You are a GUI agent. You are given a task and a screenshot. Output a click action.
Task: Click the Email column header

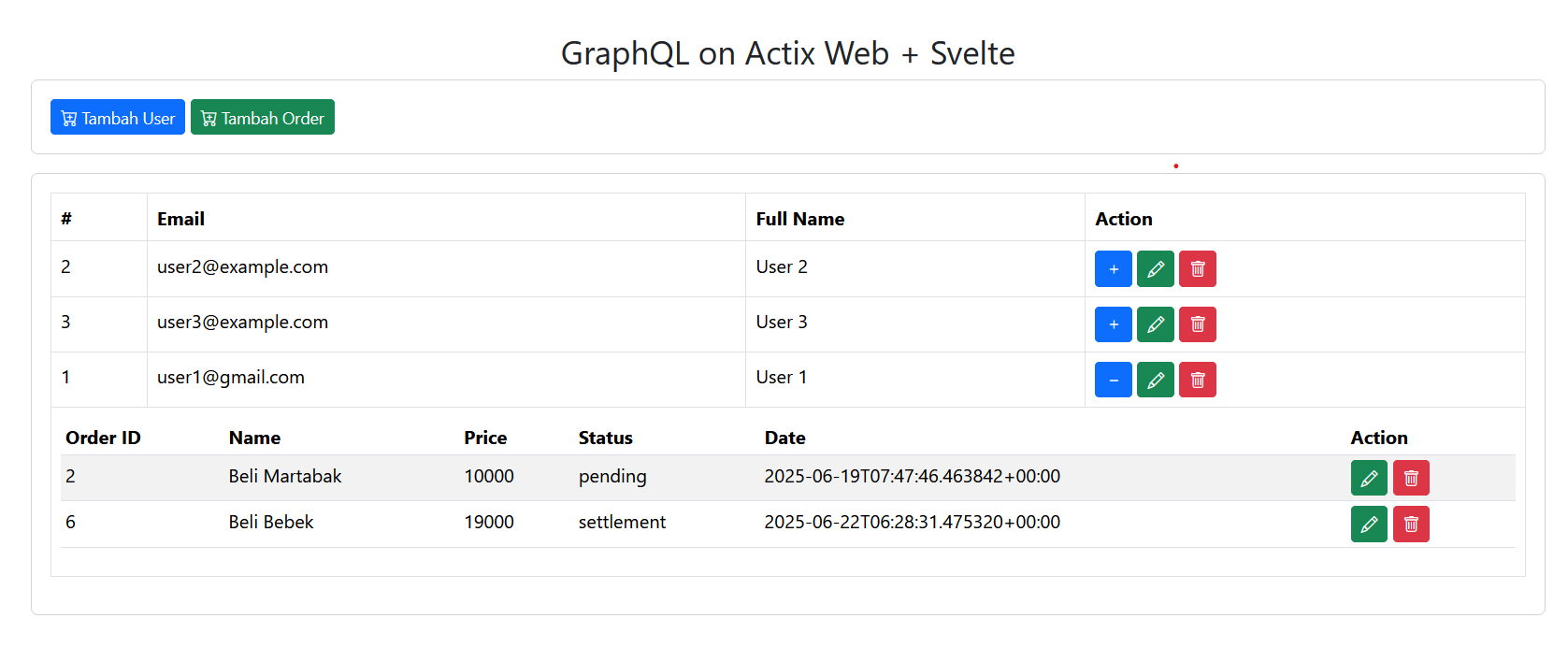coord(181,219)
